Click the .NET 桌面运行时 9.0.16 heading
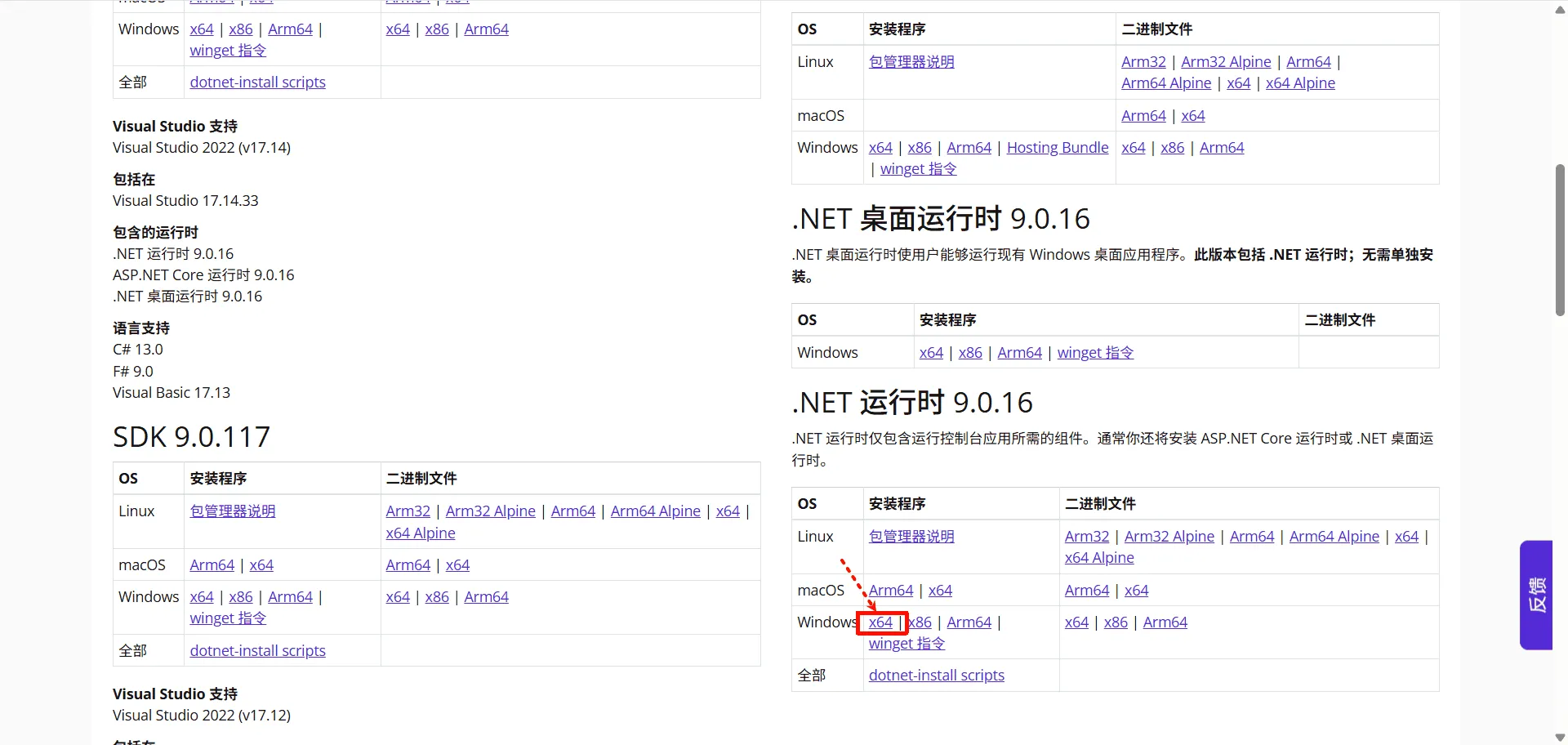 coord(941,219)
